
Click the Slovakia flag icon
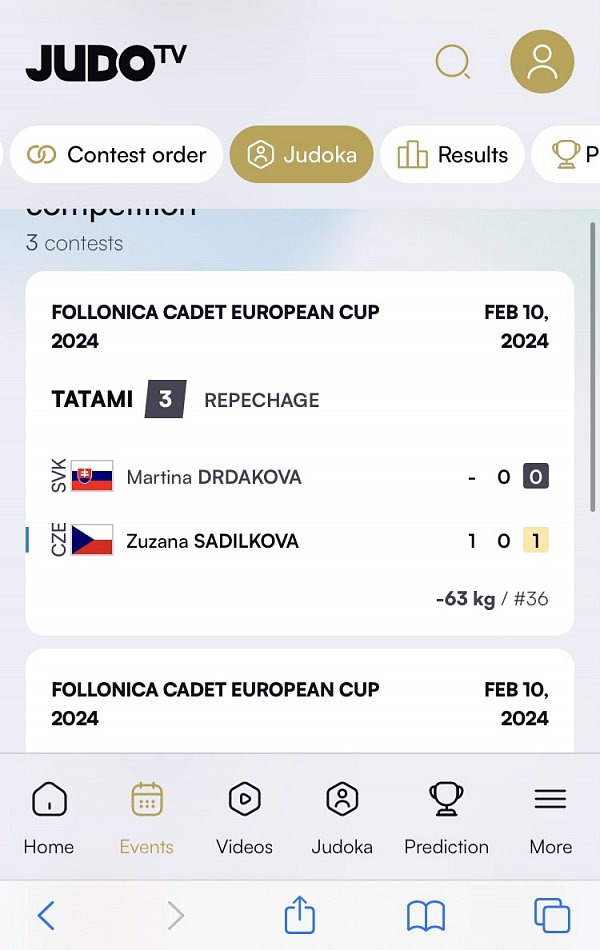click(x=92, y=477)
